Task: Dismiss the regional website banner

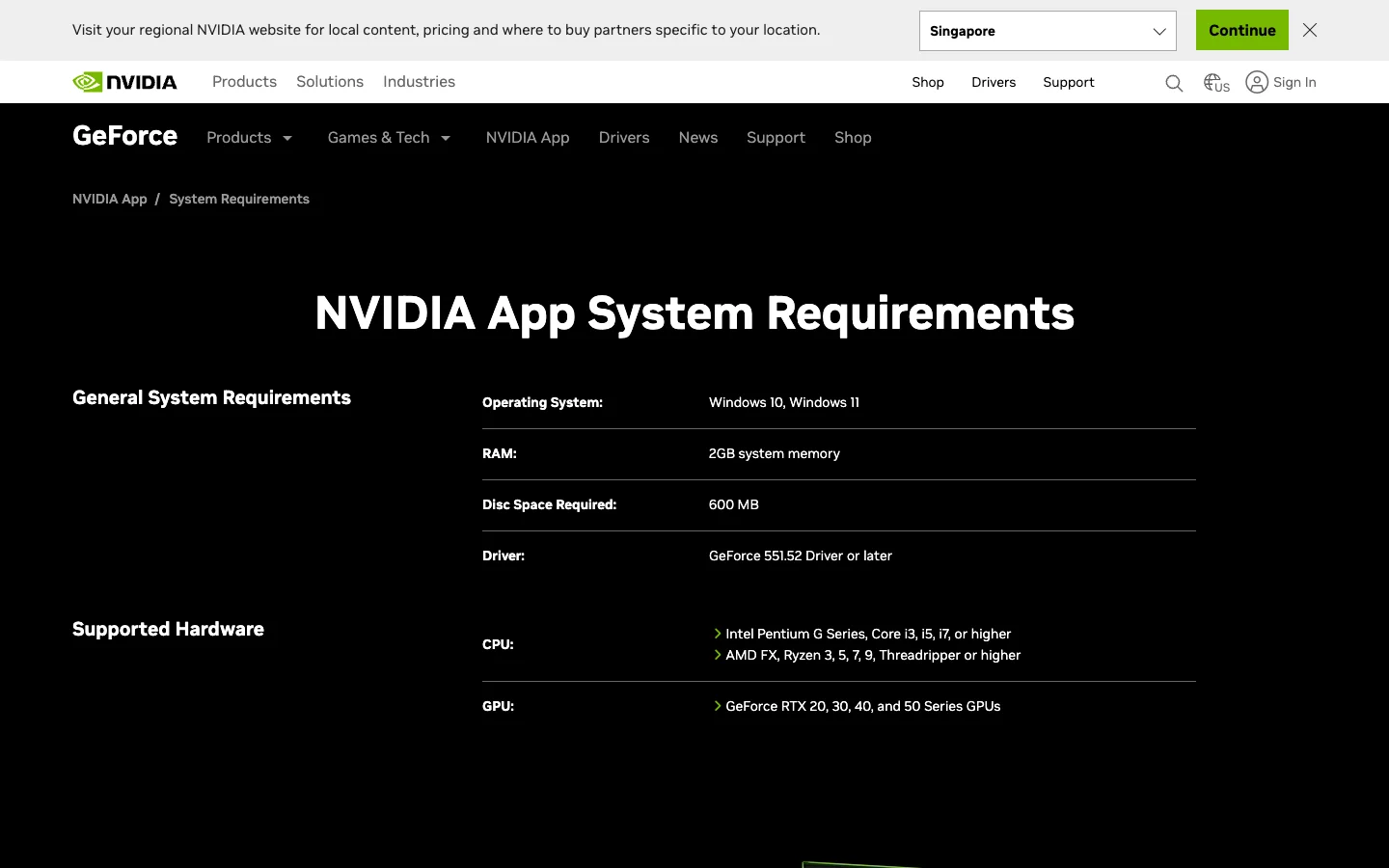Action: coord(1310,30)
